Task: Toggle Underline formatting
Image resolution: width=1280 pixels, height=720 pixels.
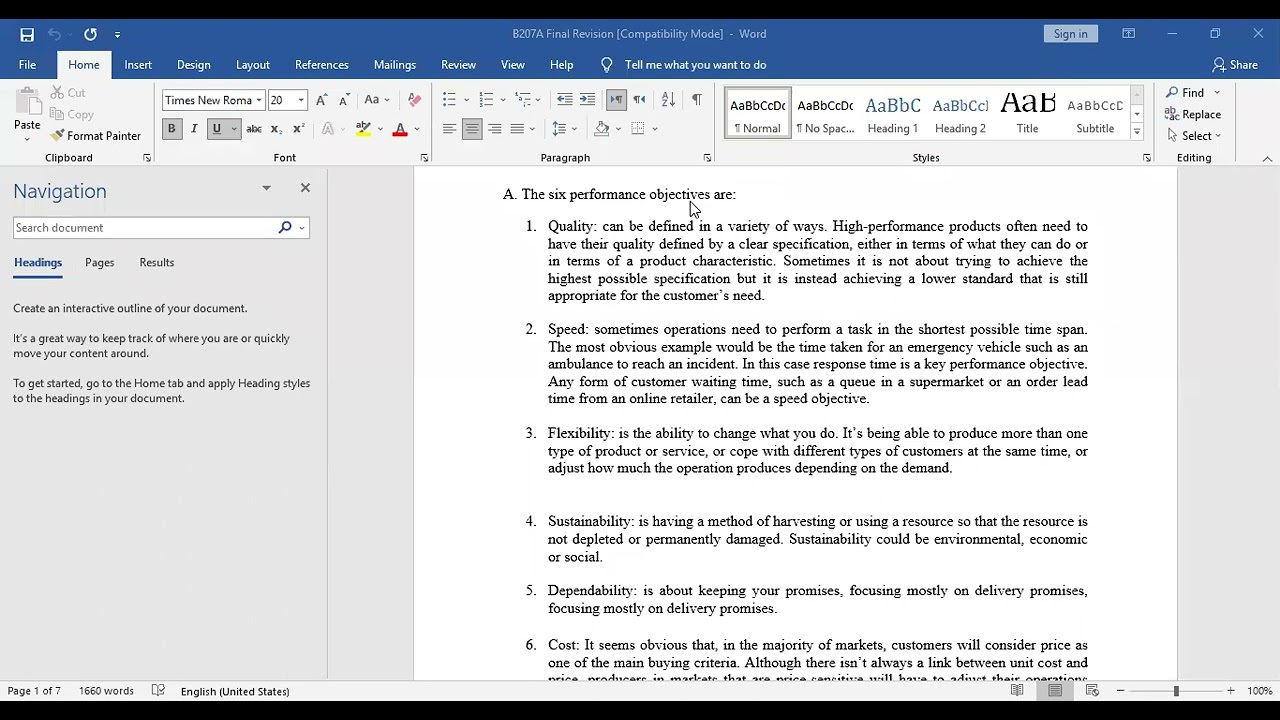Action: pyautogui.click(x=216, y=129)
